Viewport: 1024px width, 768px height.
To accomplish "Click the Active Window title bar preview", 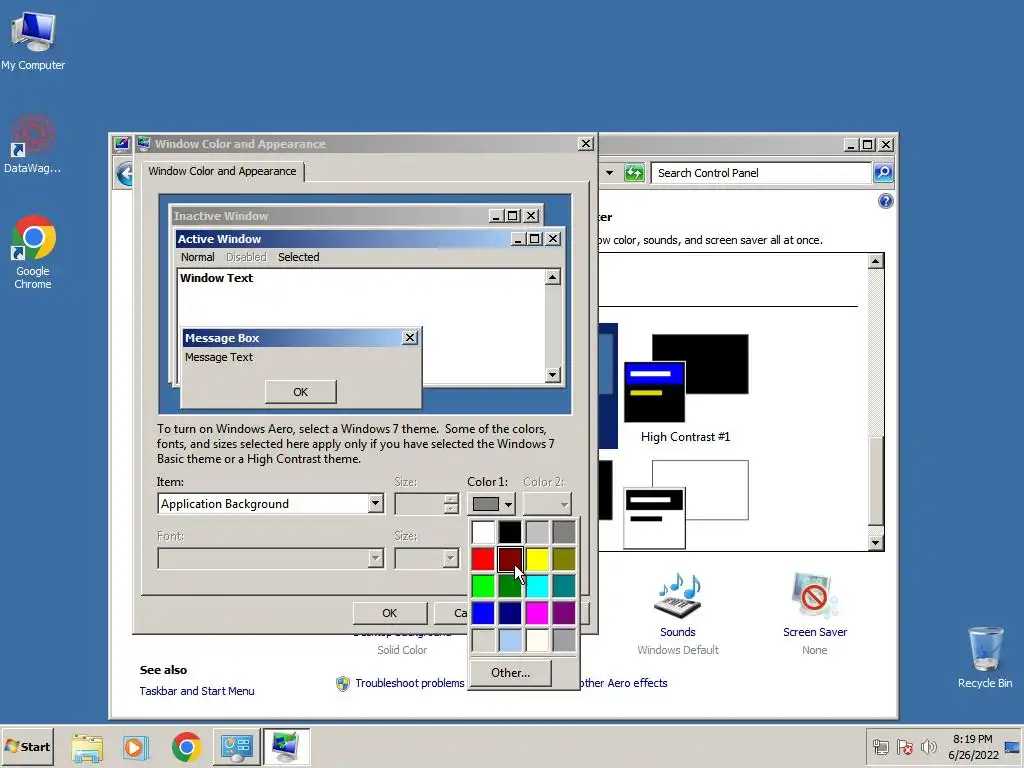I will click(369, 239).
